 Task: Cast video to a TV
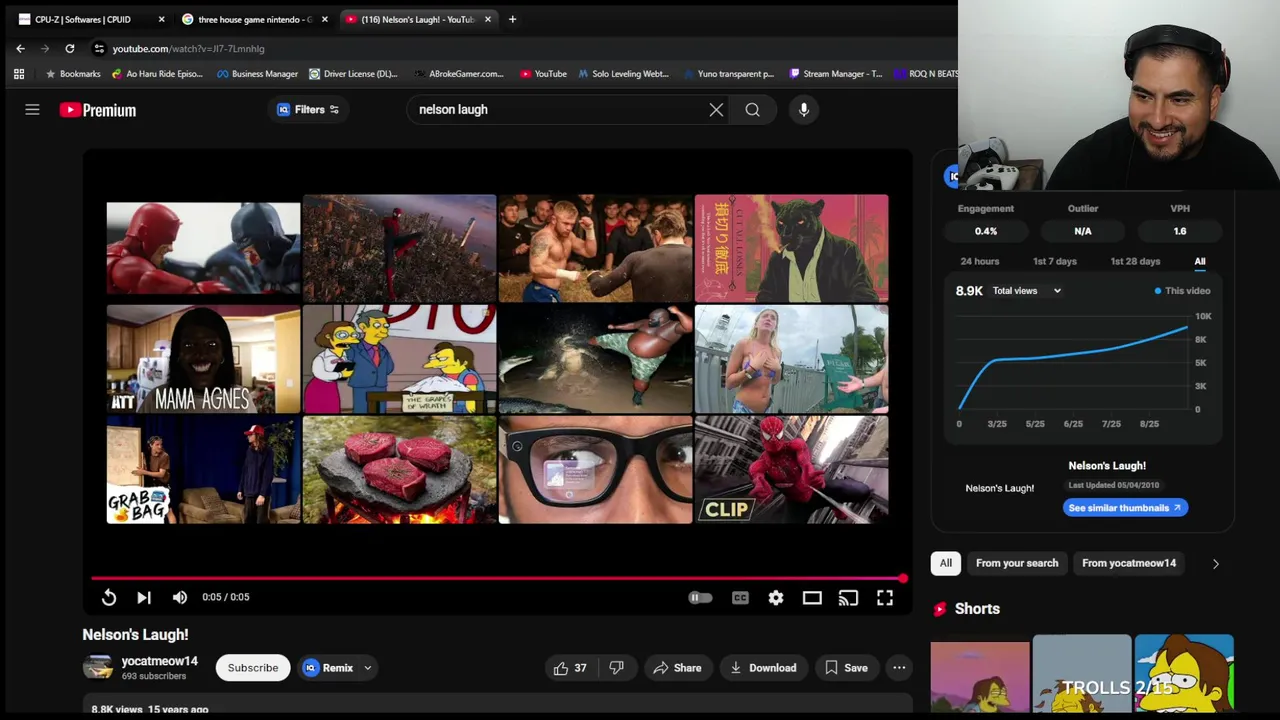(848, 598)
